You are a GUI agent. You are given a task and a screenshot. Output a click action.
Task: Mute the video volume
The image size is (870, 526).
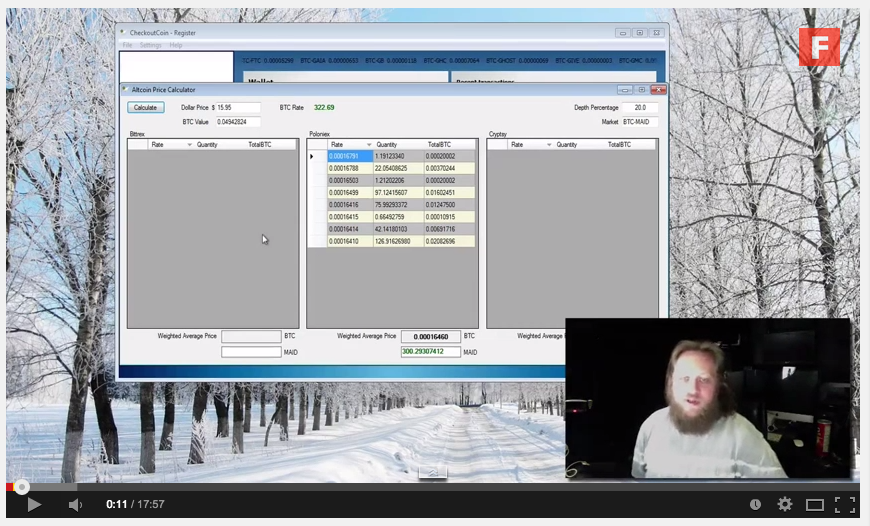(75, 504)
